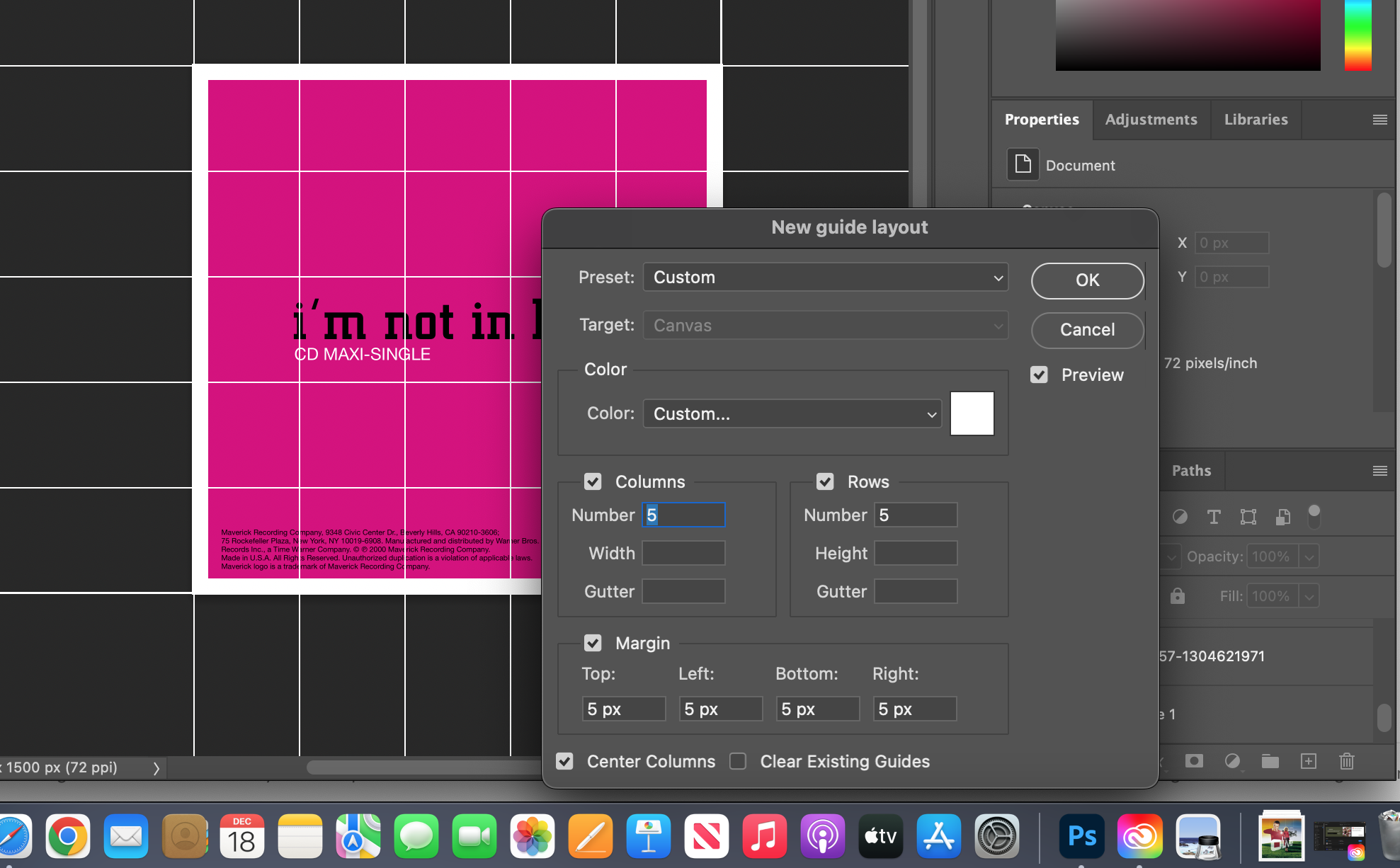Open Photos app in Dock
The image size is (1400, 868).
(533, 836)
